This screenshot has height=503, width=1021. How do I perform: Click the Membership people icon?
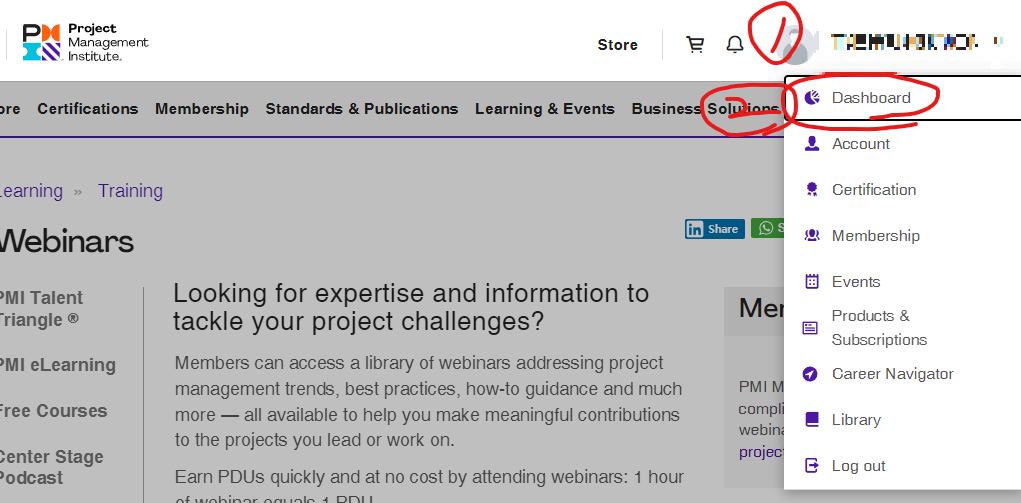tap(811, 236)
